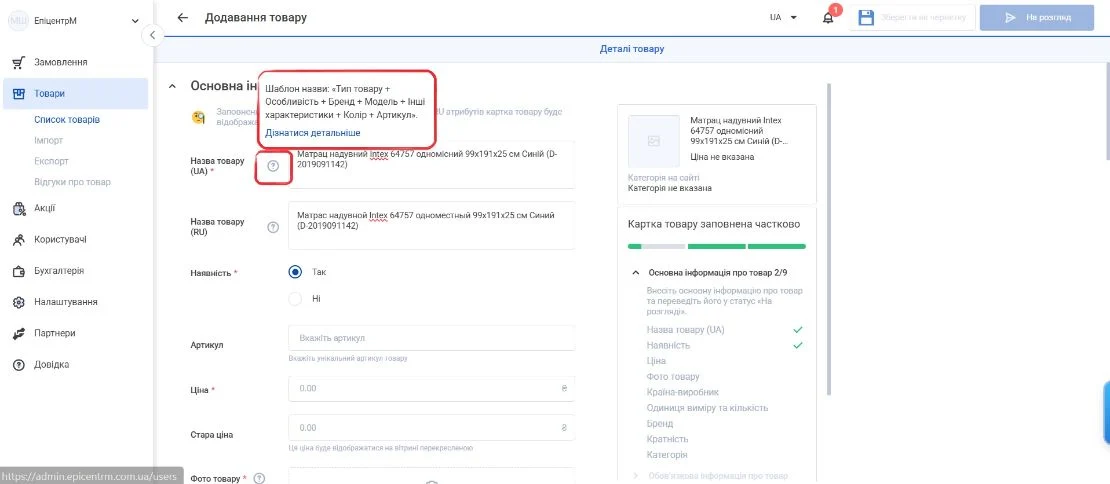Edit the Назва товару (RU) text field

pos(432,226)
